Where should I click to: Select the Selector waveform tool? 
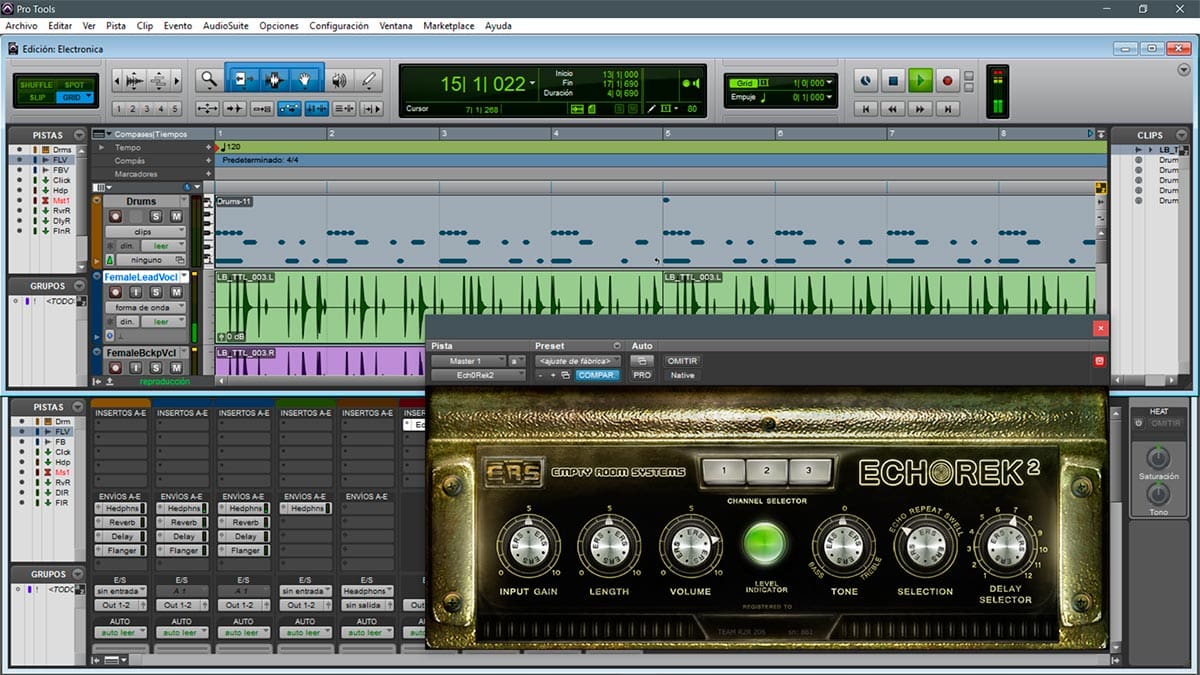click(x=273, y=80)
